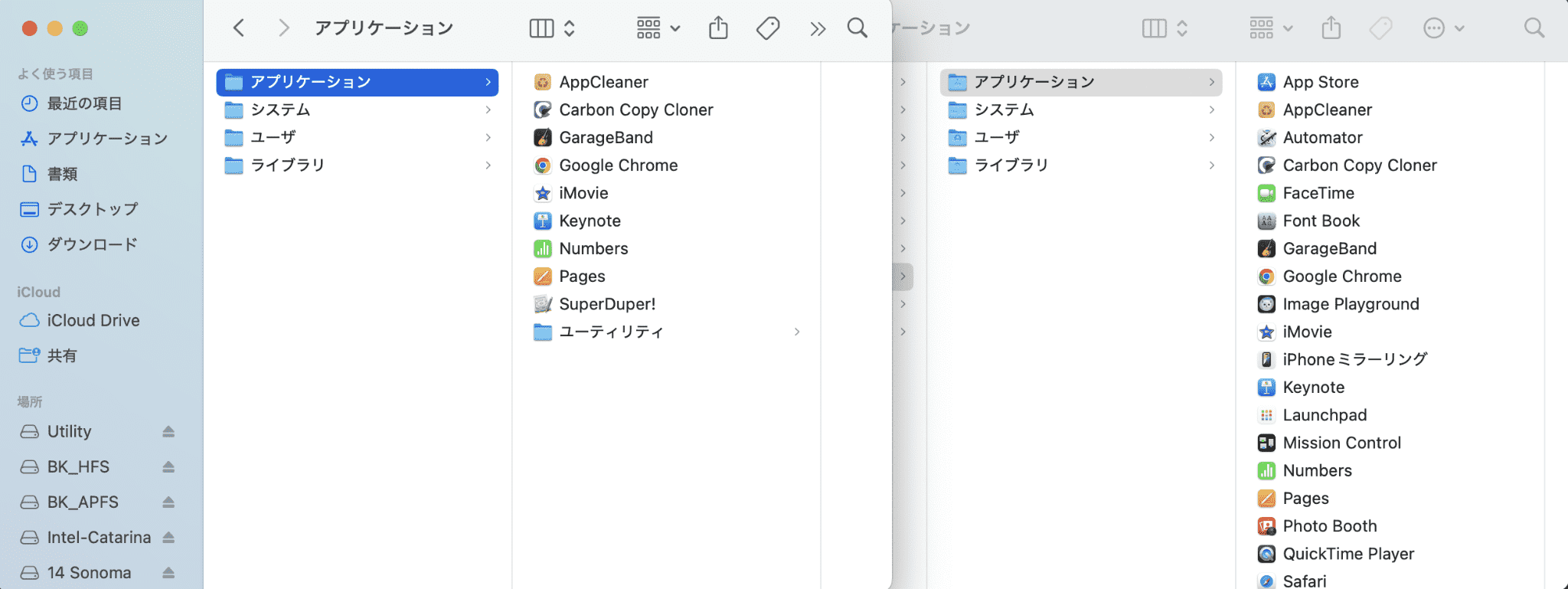Select SuperDuper! app in the front window

click(x=594, y=304)
